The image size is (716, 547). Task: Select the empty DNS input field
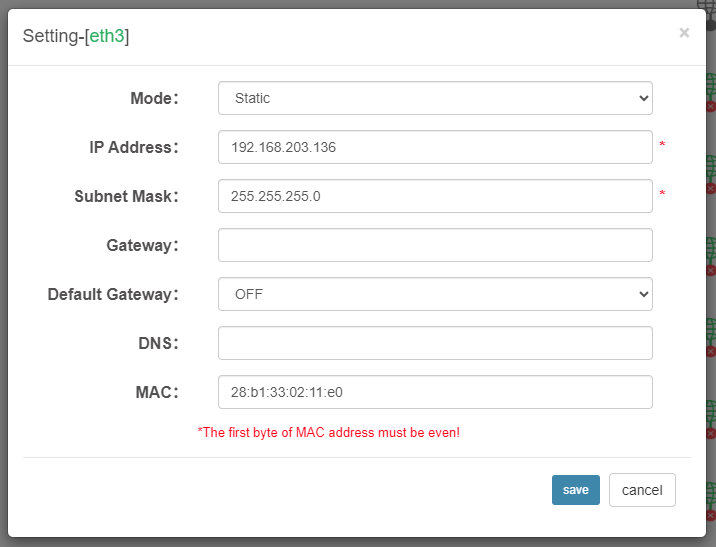[435, 343]
